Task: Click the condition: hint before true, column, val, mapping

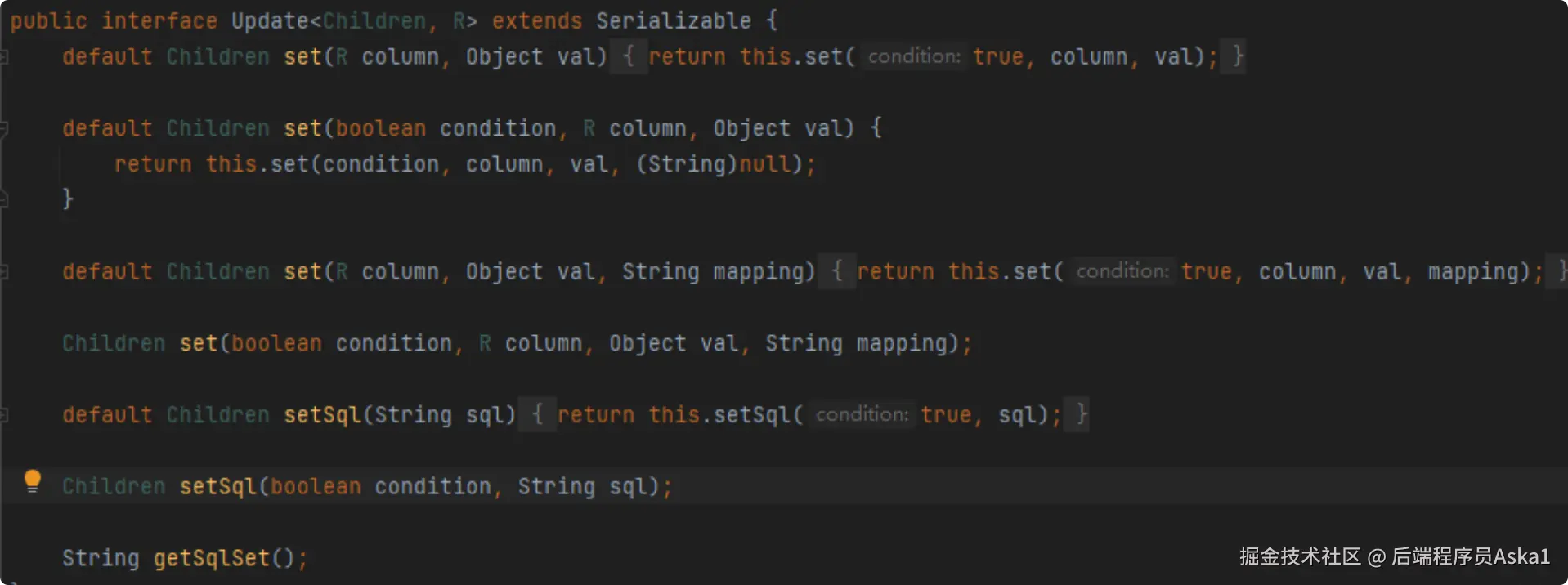Action: pyautogui.click(x=1122, y=272)
